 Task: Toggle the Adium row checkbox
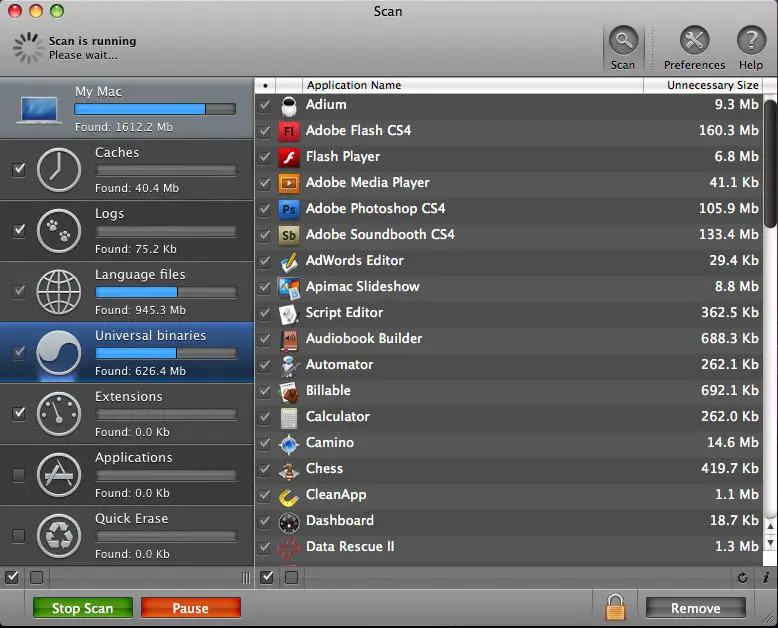pyautogui.click(x=264, y=105)
